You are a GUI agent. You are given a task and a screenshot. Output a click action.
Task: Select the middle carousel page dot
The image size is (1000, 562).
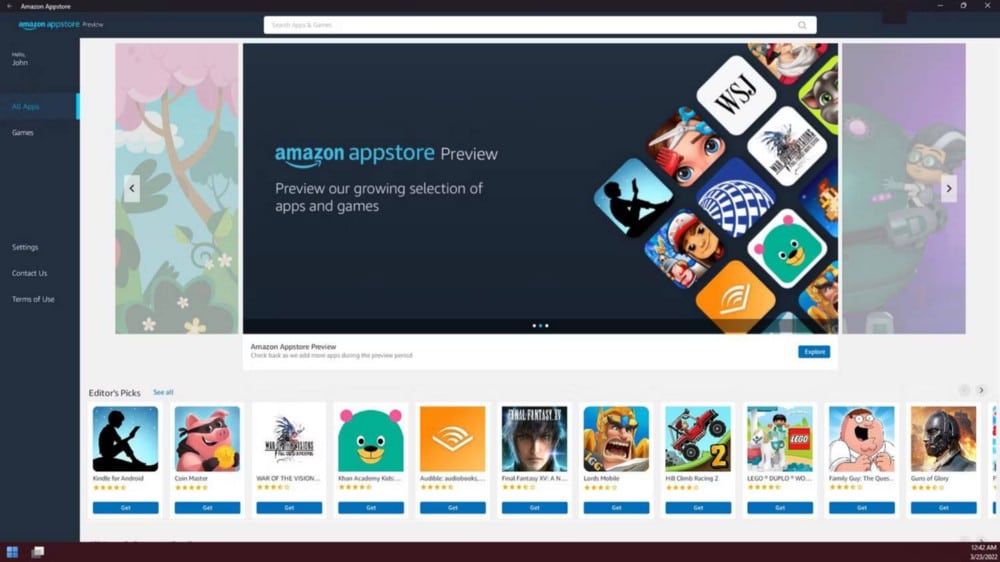[x=540, y=326]
